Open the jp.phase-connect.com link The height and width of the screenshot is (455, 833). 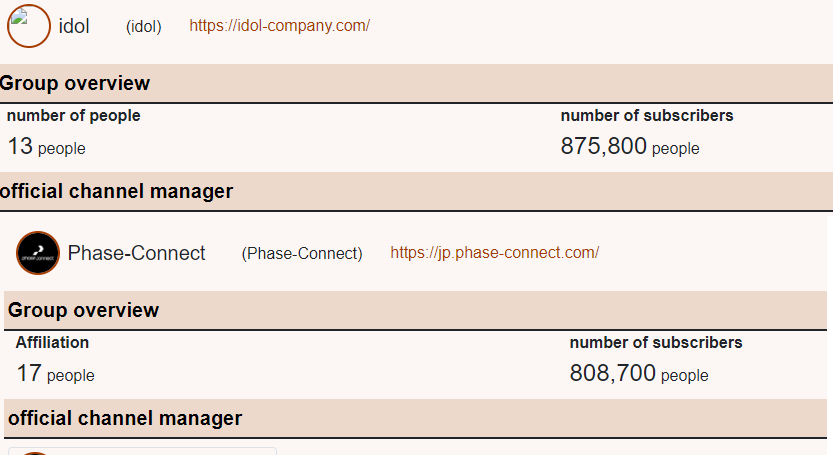494,253
